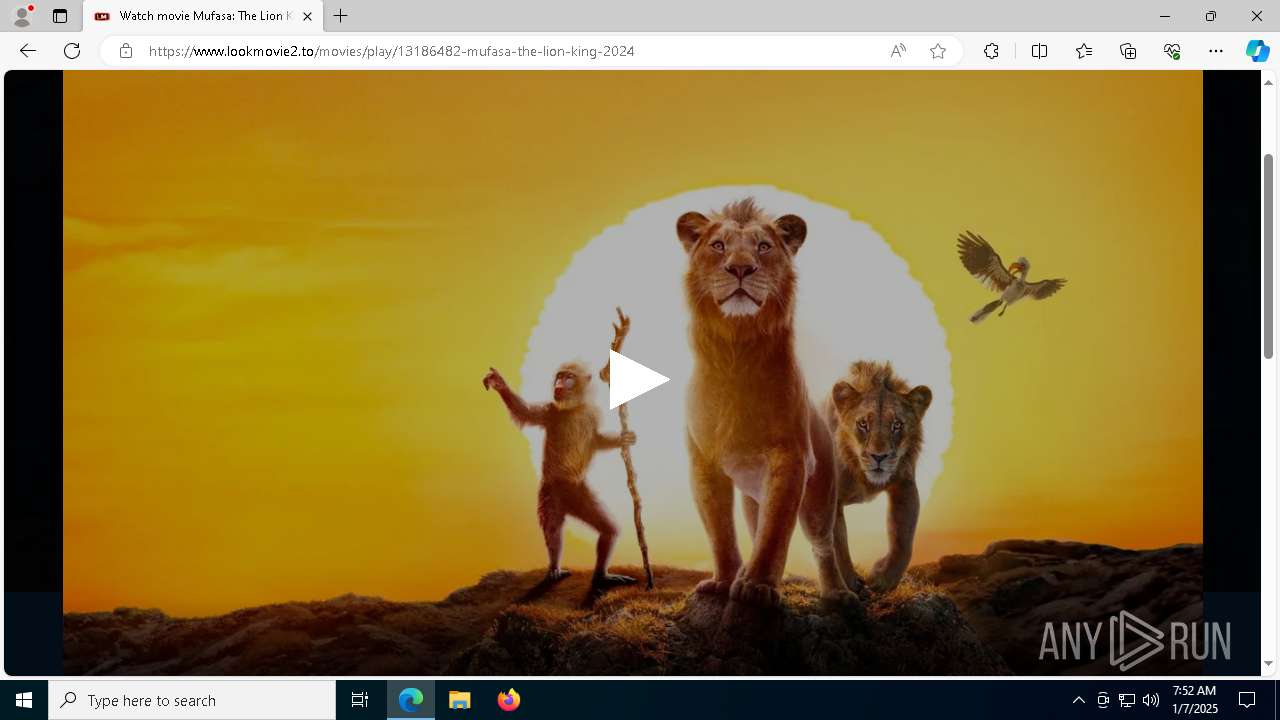Click the Type here to search box
1280x720 pixels.
pos(192,700)
